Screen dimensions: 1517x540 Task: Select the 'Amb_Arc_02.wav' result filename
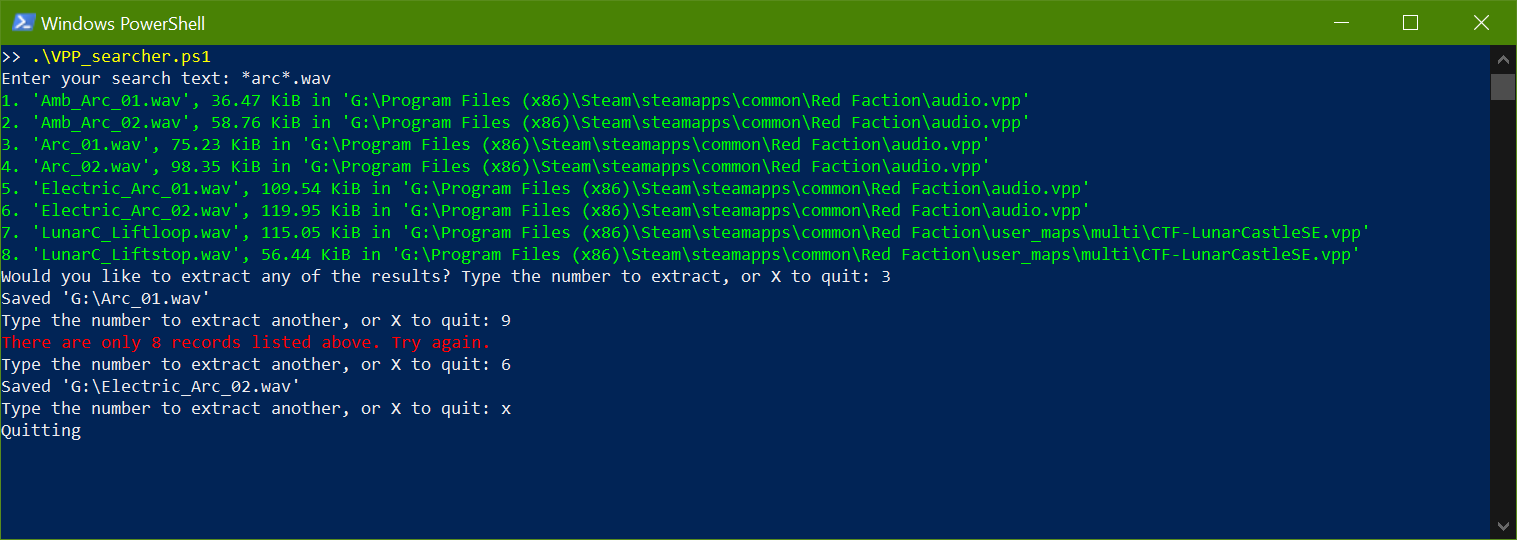(x=110, y=122)
